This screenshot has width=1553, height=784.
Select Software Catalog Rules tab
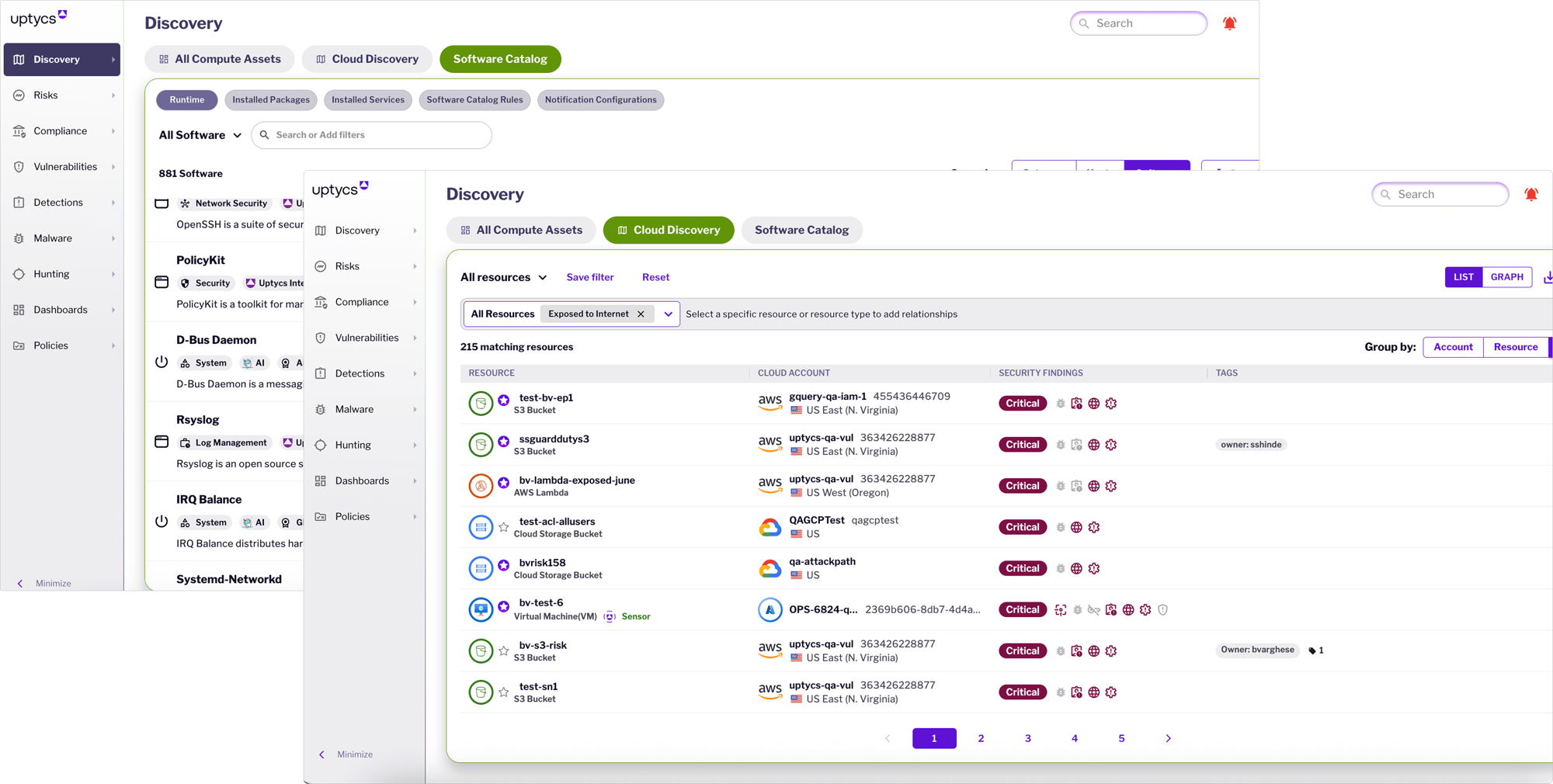pos(474,99)
